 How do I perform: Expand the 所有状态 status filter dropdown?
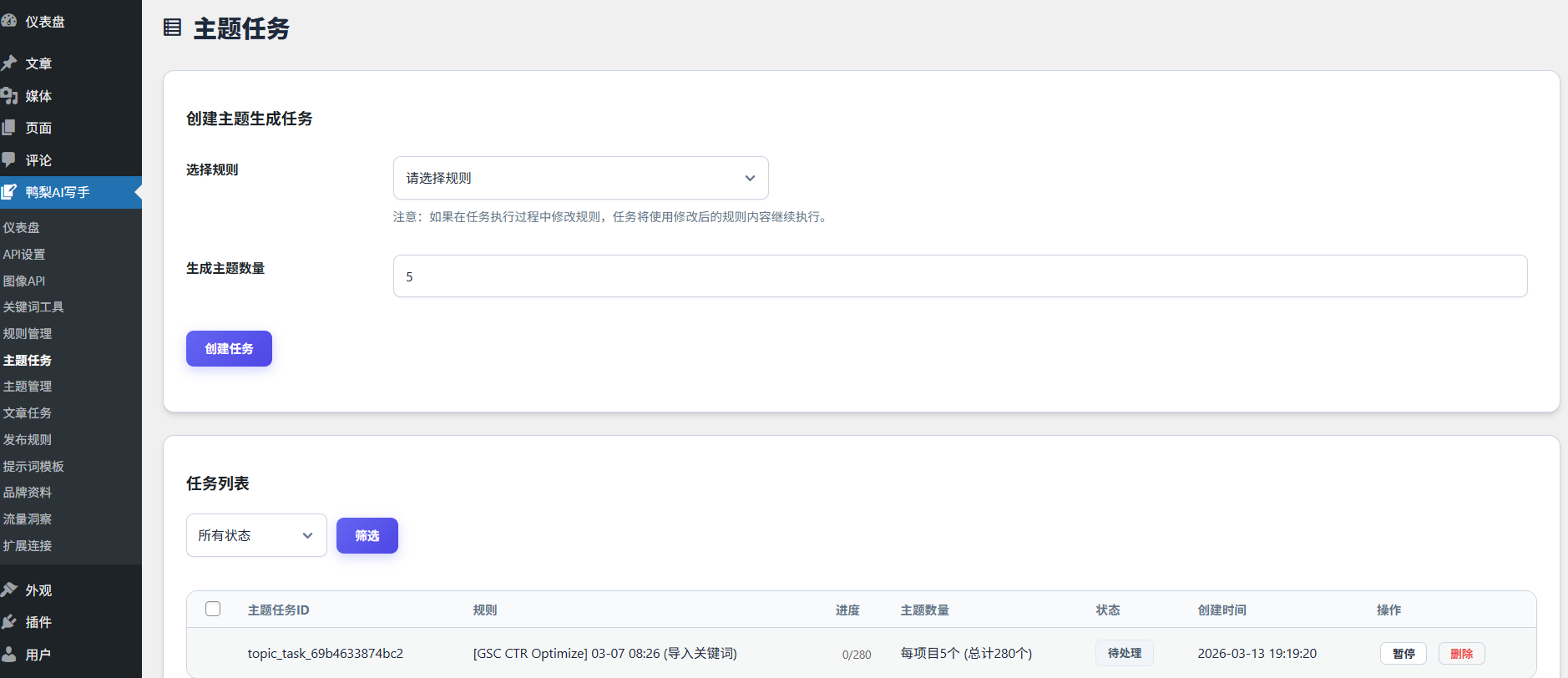255,535
